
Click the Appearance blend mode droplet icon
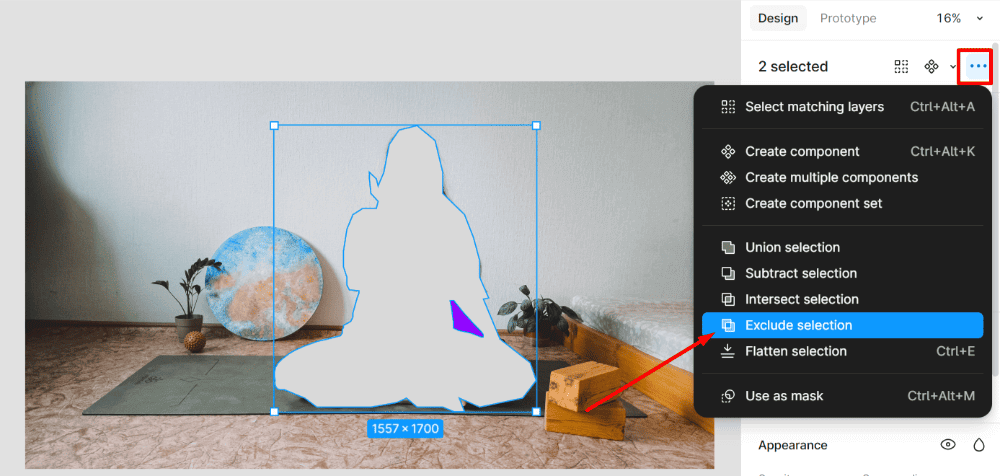click(979, 445)
